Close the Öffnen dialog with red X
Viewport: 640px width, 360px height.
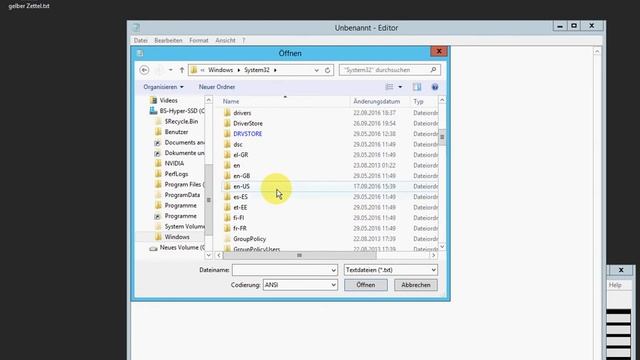[439, 51]
